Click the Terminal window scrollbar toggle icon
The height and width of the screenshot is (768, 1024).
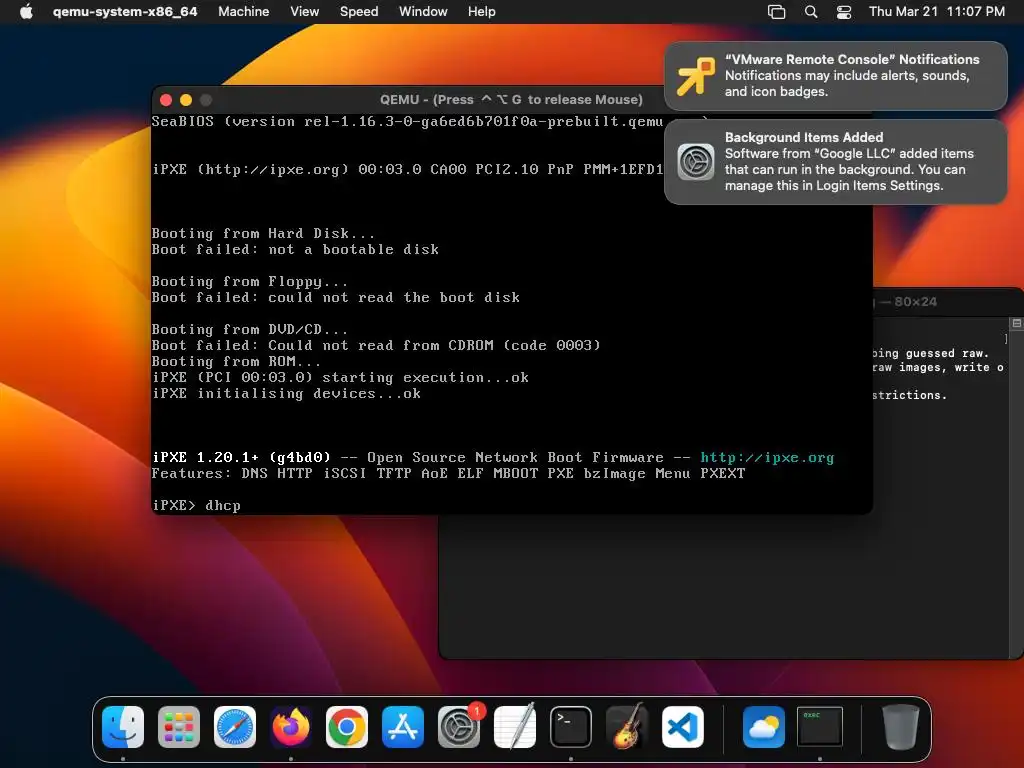click(1016, 323)
